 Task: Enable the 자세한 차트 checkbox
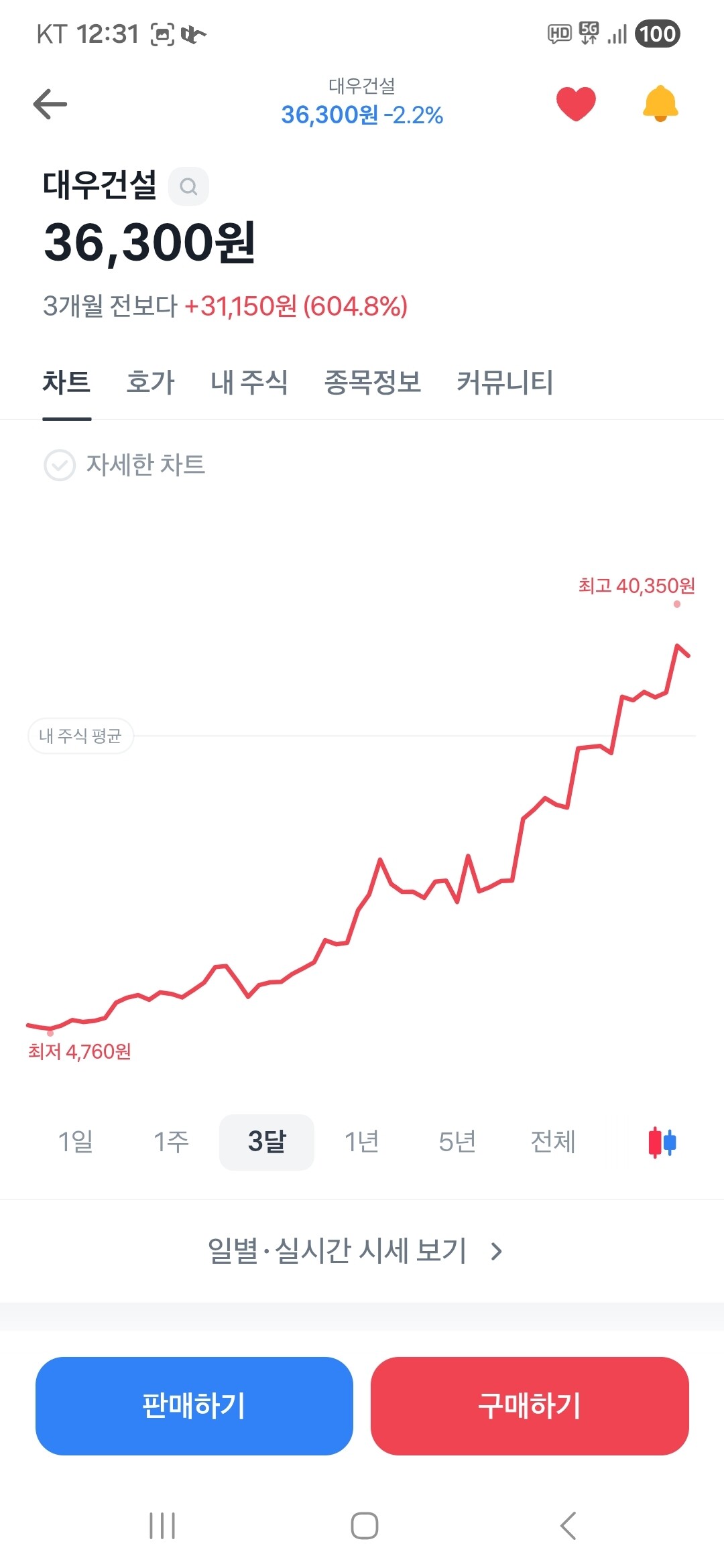60,465
